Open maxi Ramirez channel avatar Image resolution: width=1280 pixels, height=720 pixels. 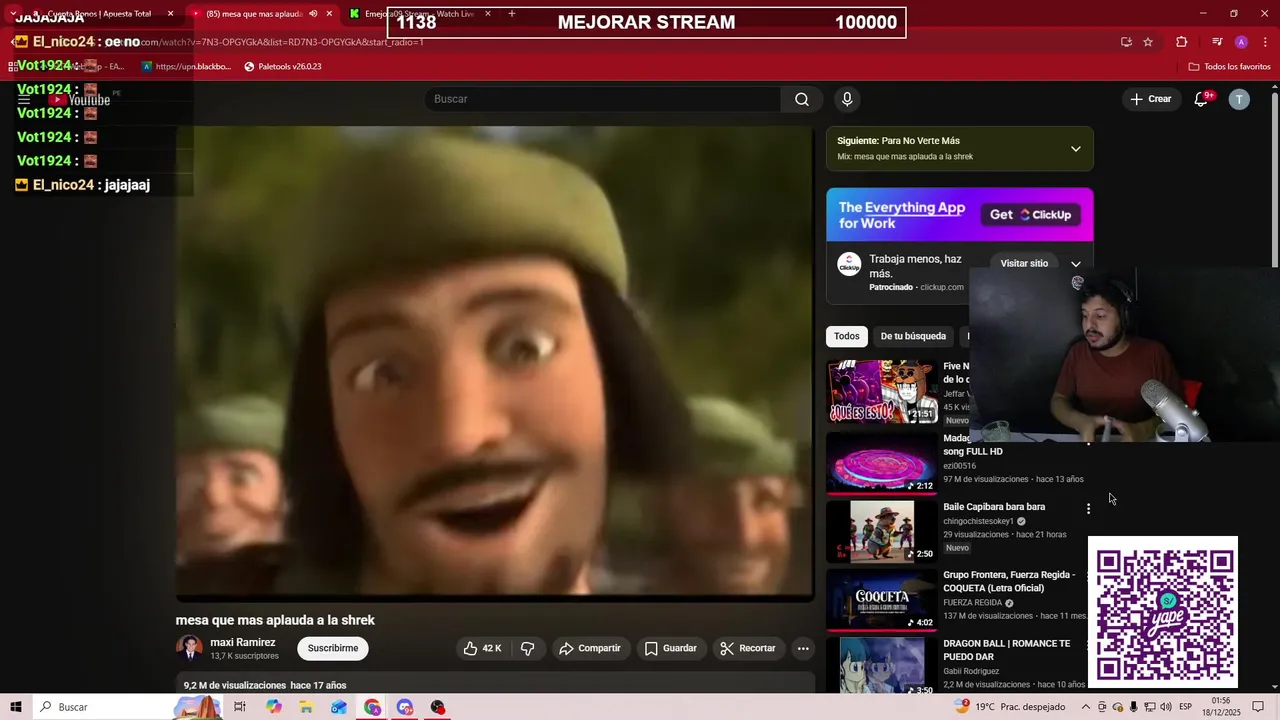point(189,648)
